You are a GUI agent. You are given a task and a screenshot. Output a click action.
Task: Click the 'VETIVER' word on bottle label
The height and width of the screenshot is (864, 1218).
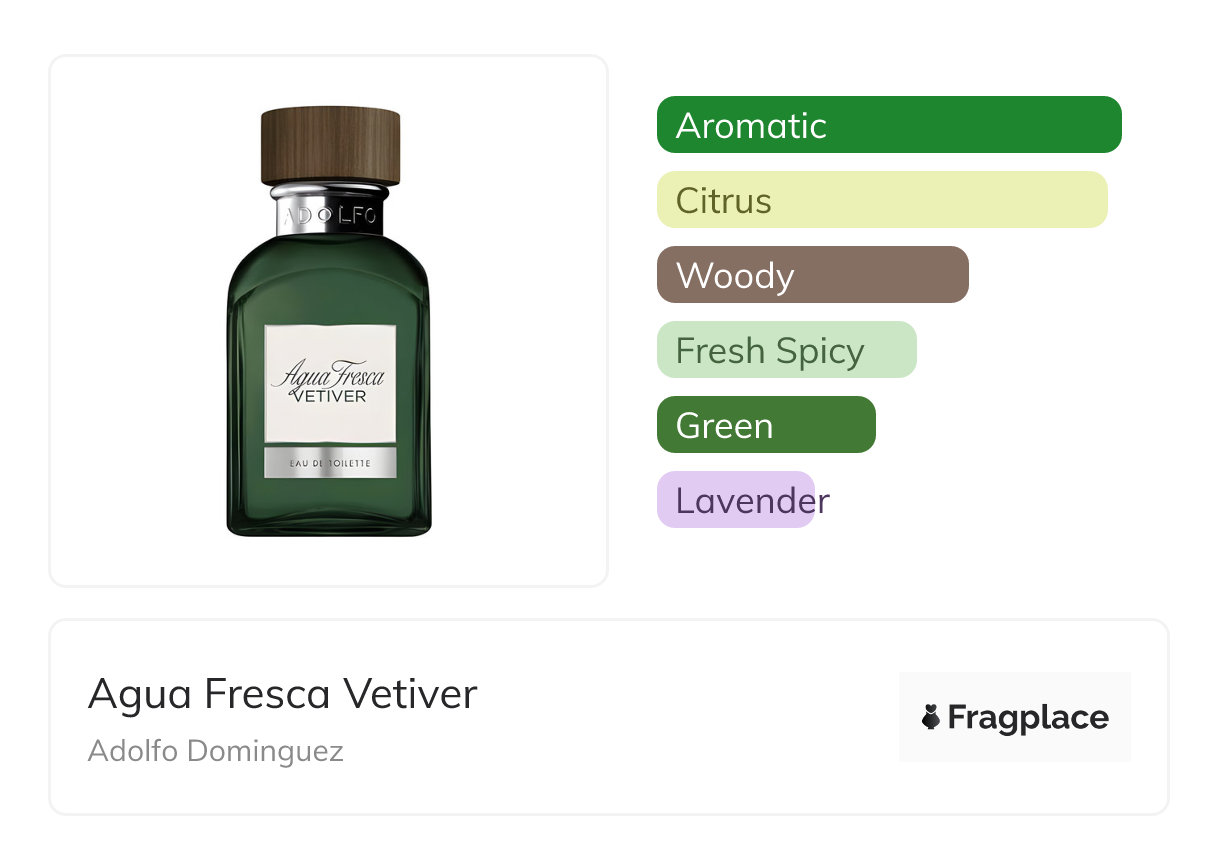click(x=330, y=396)
